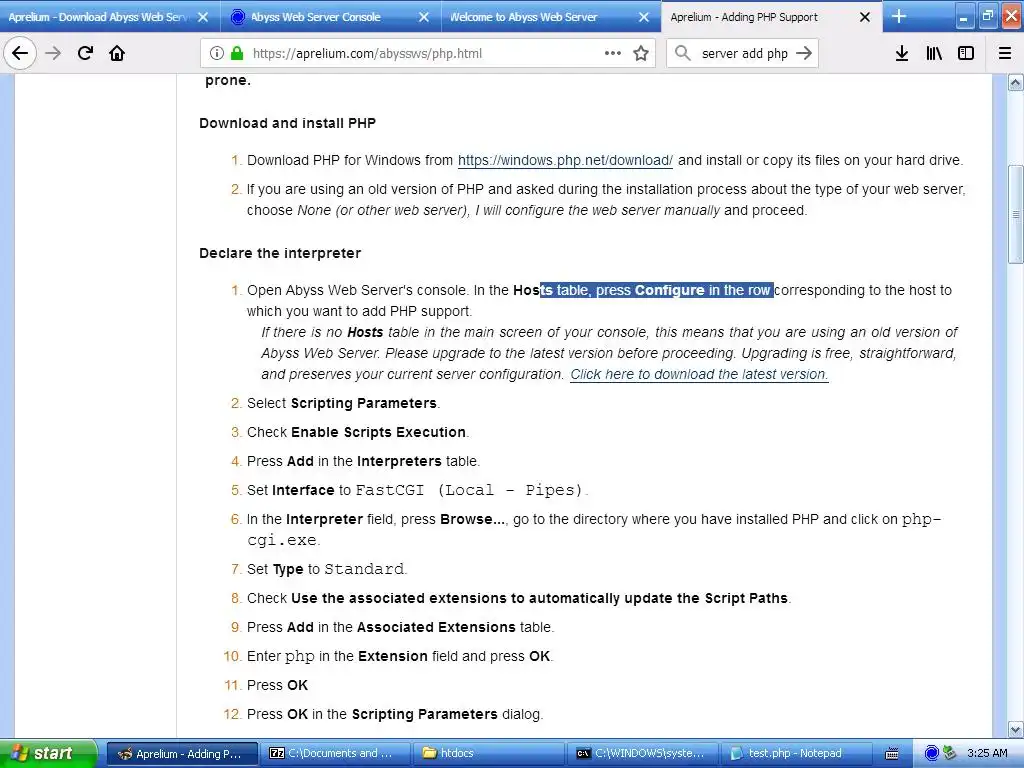1024x768 pixels.
Task: Open the Windows Start menu
Action: (48, 753)
